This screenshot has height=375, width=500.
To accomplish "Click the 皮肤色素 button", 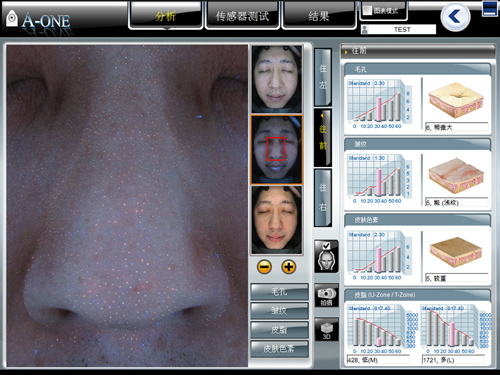I will click(279, 349).
